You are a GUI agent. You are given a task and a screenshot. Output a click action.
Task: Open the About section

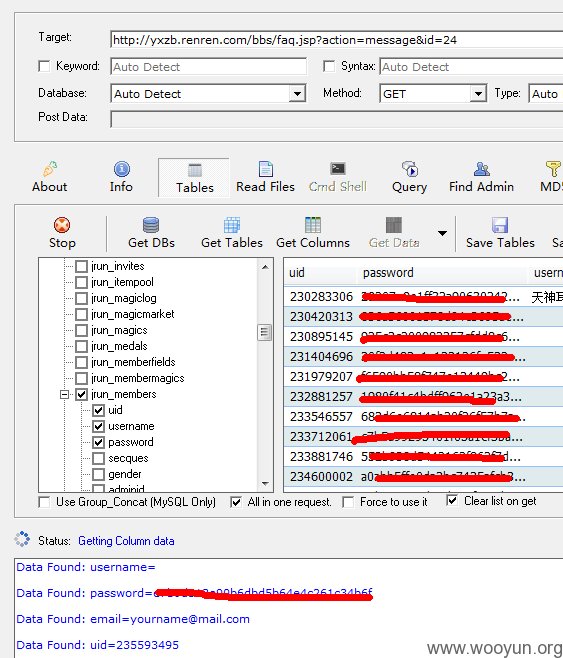coord(50,177)
